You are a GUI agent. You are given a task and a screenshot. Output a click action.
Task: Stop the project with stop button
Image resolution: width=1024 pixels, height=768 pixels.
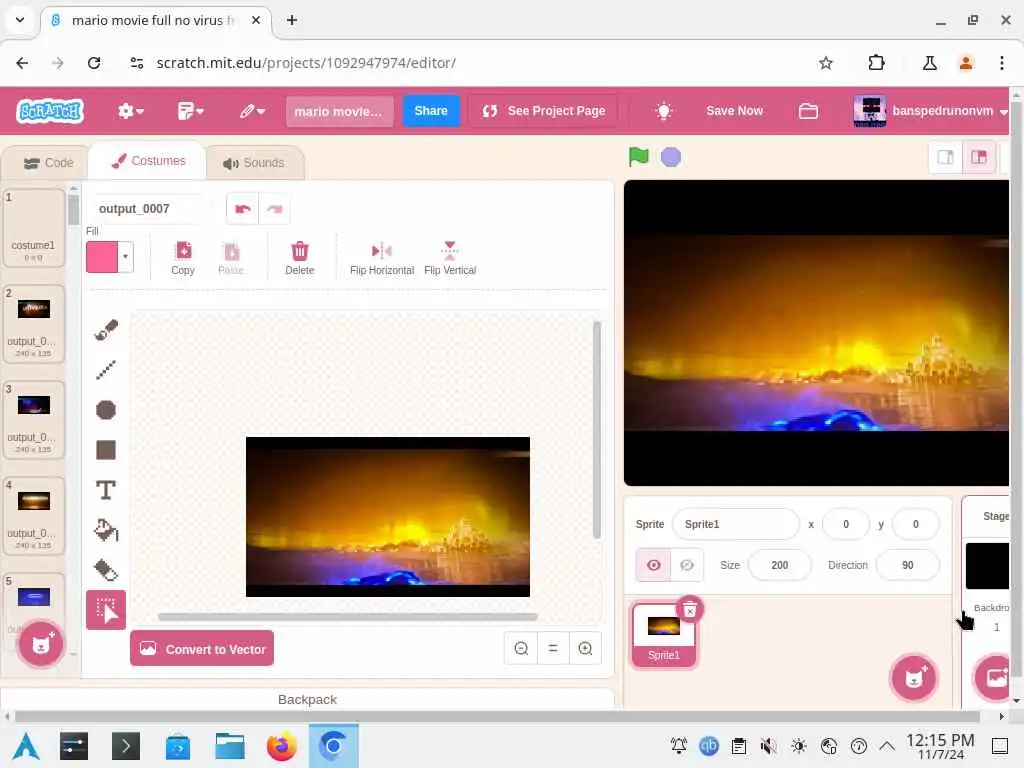(671, 157)
